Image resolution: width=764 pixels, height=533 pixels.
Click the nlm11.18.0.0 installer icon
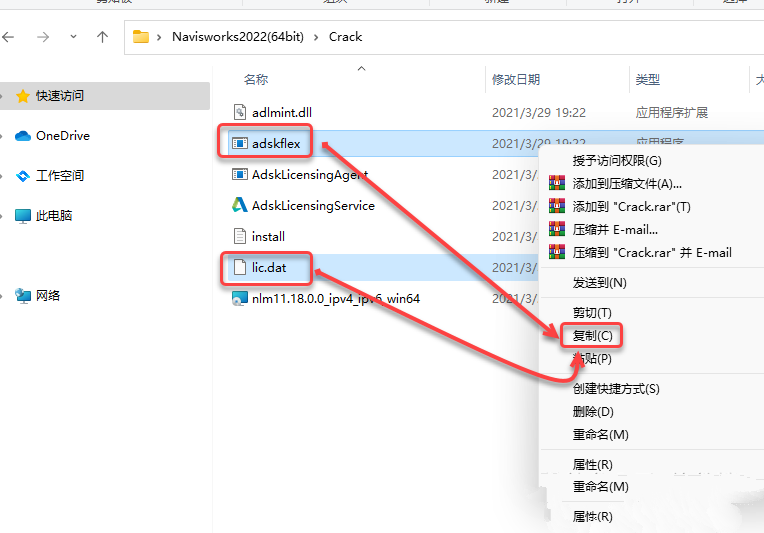click(239, 299)
